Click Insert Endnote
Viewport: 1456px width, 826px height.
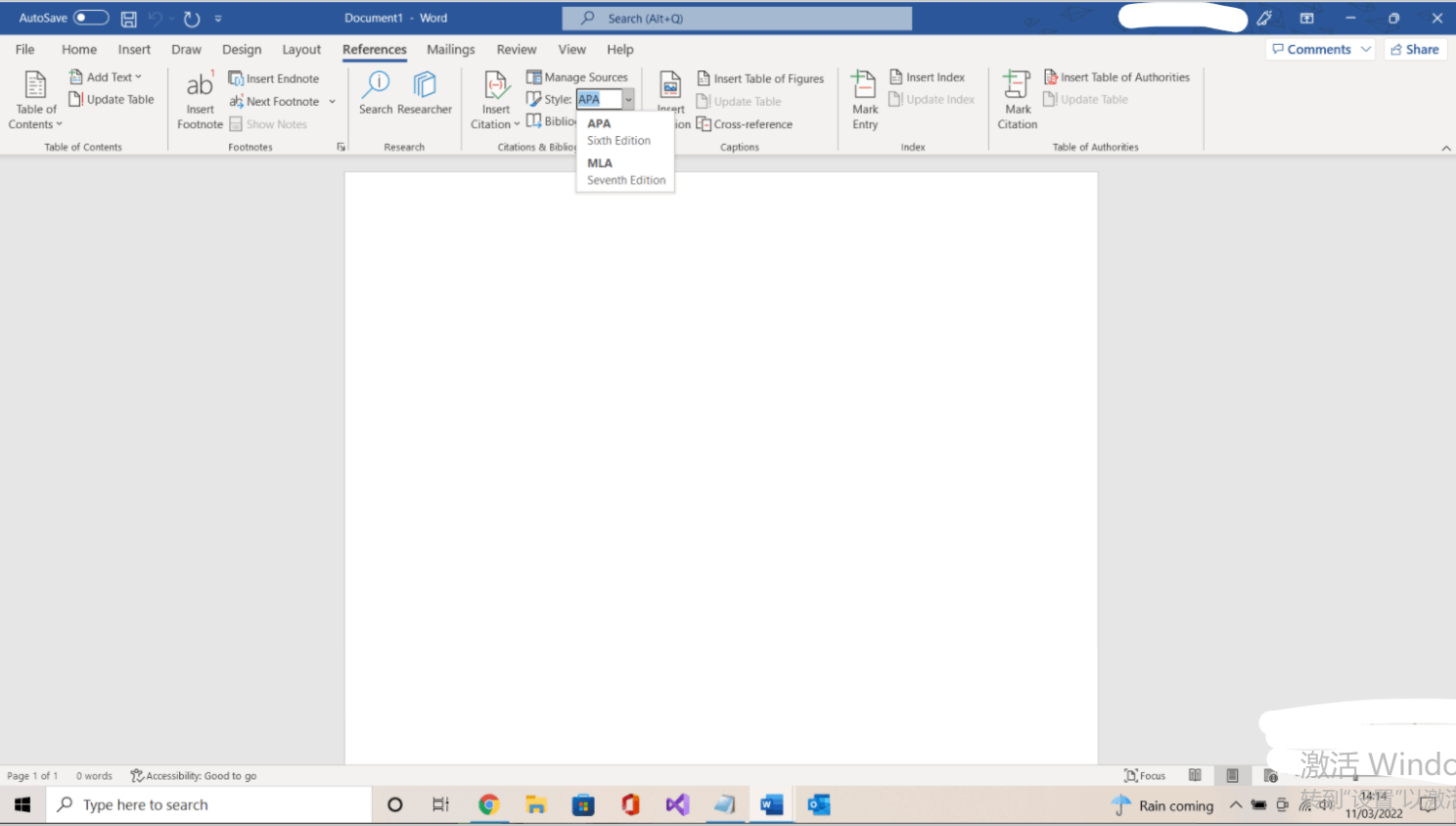pos(274,78)
